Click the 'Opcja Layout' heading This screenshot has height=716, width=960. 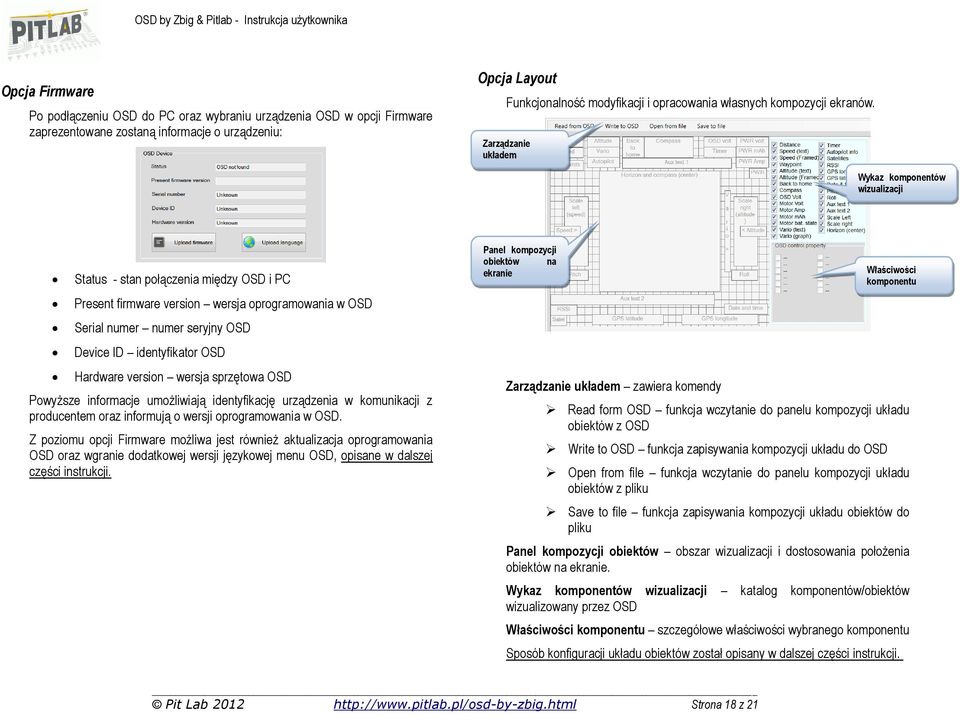coord(517,78)
